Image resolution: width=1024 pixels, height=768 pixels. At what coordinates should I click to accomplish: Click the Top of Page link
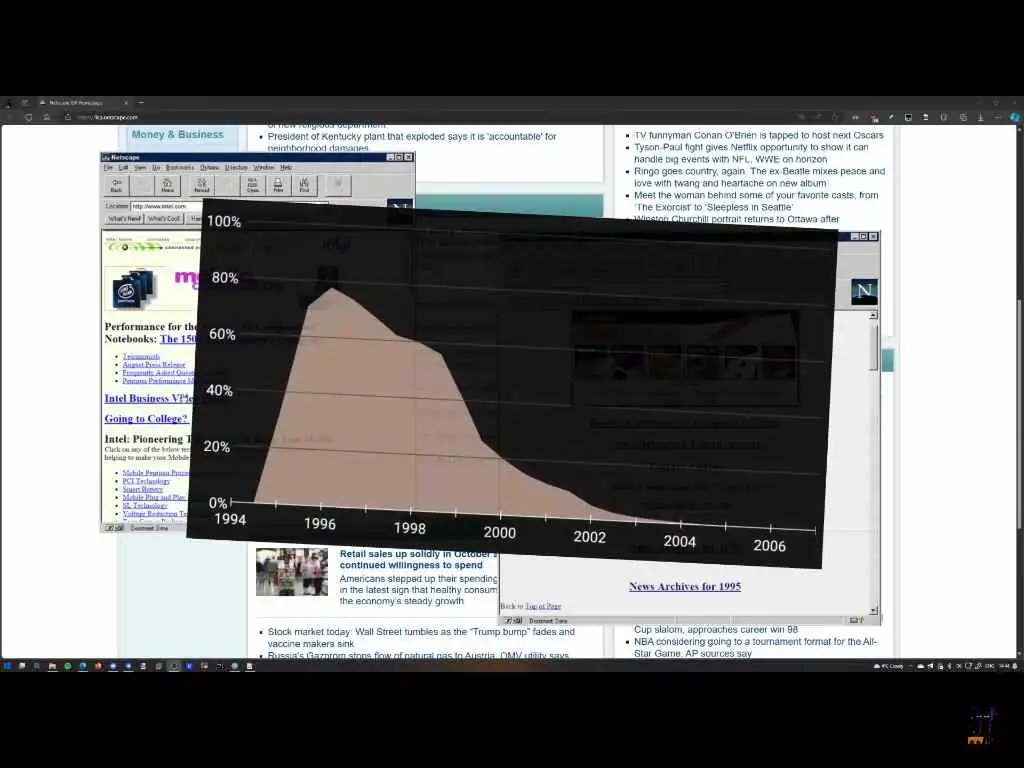click(543, 606)
